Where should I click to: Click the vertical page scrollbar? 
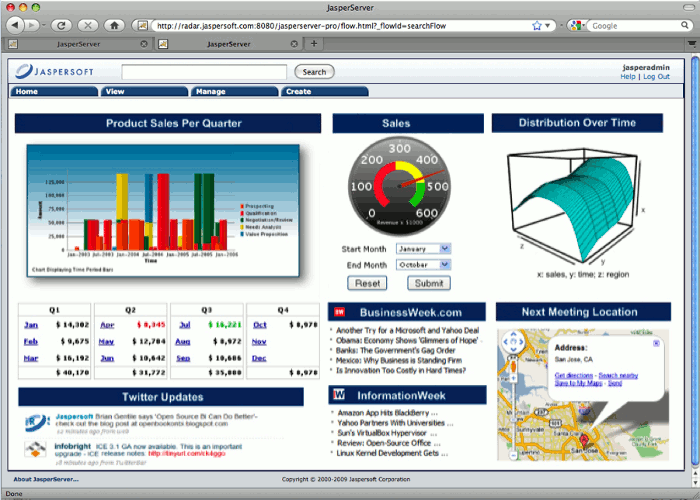[695, 262]
